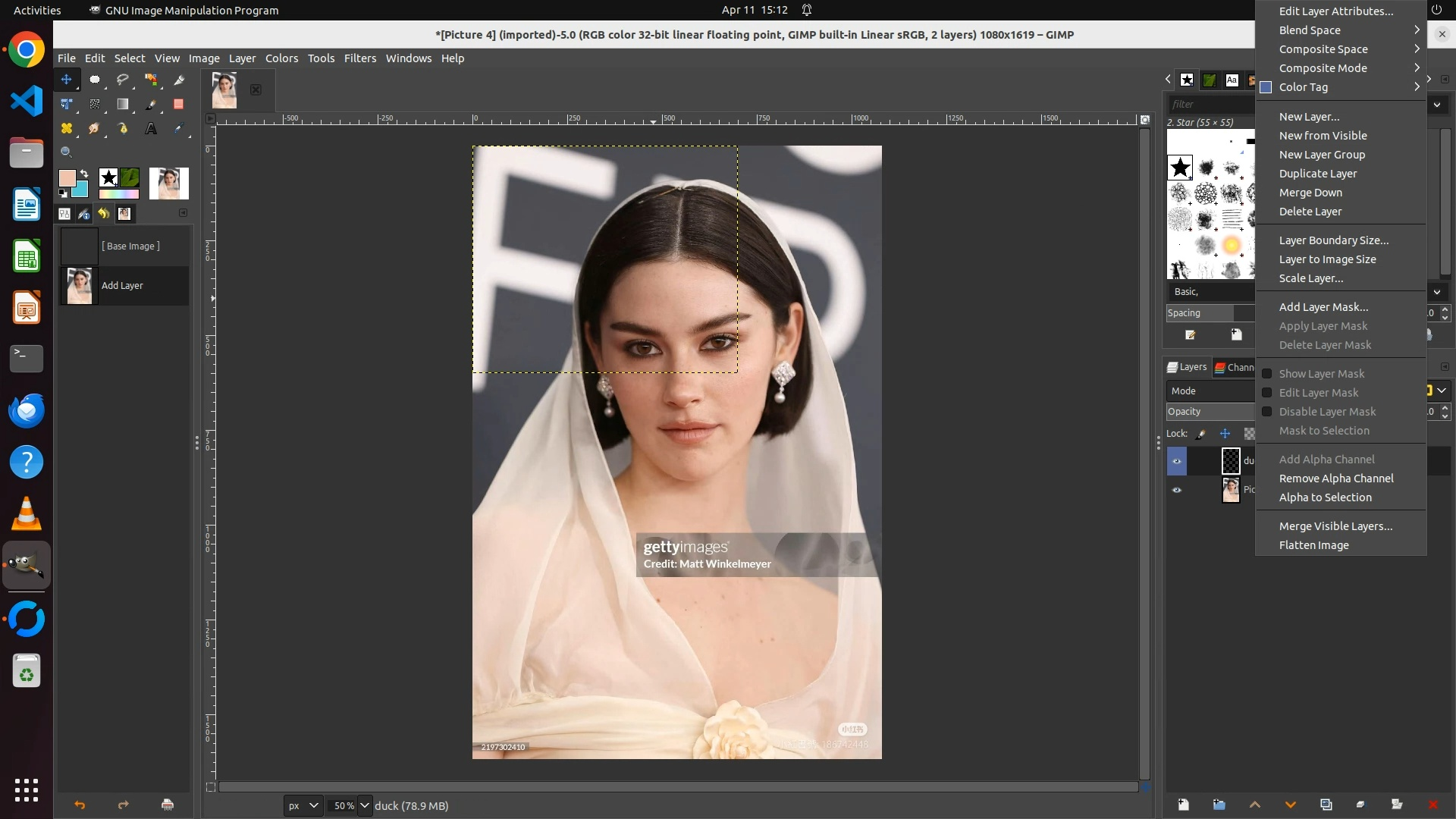Toggle the lock position icon for layer
1456x819 pixels.
point(1225,434)
